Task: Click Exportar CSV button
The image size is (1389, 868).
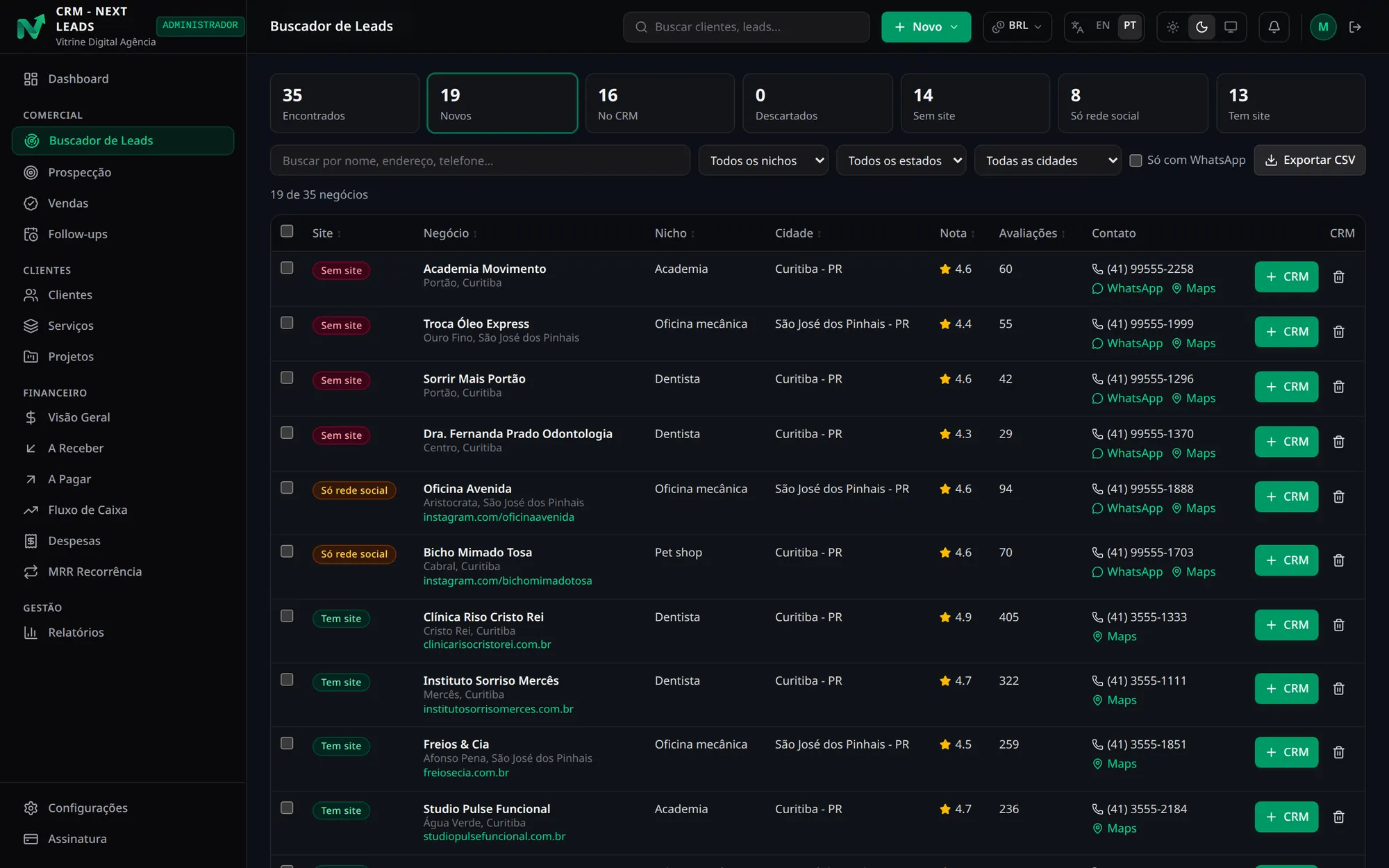Action: [1309, 160]
